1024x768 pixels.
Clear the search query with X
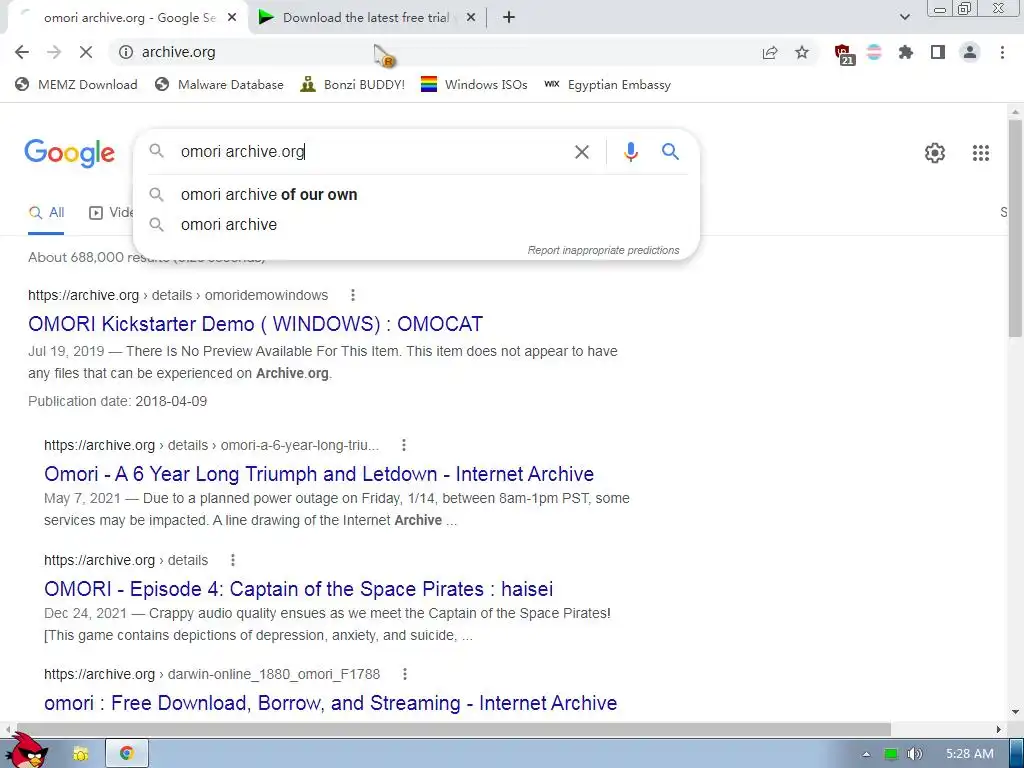(581, 152)
